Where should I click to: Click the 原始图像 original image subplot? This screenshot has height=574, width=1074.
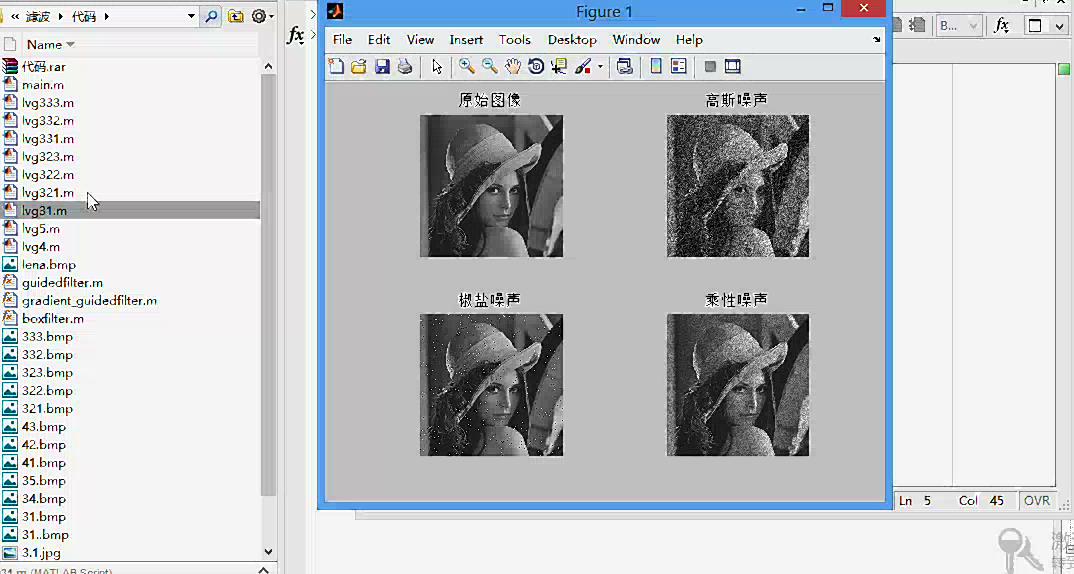(491, 186)
